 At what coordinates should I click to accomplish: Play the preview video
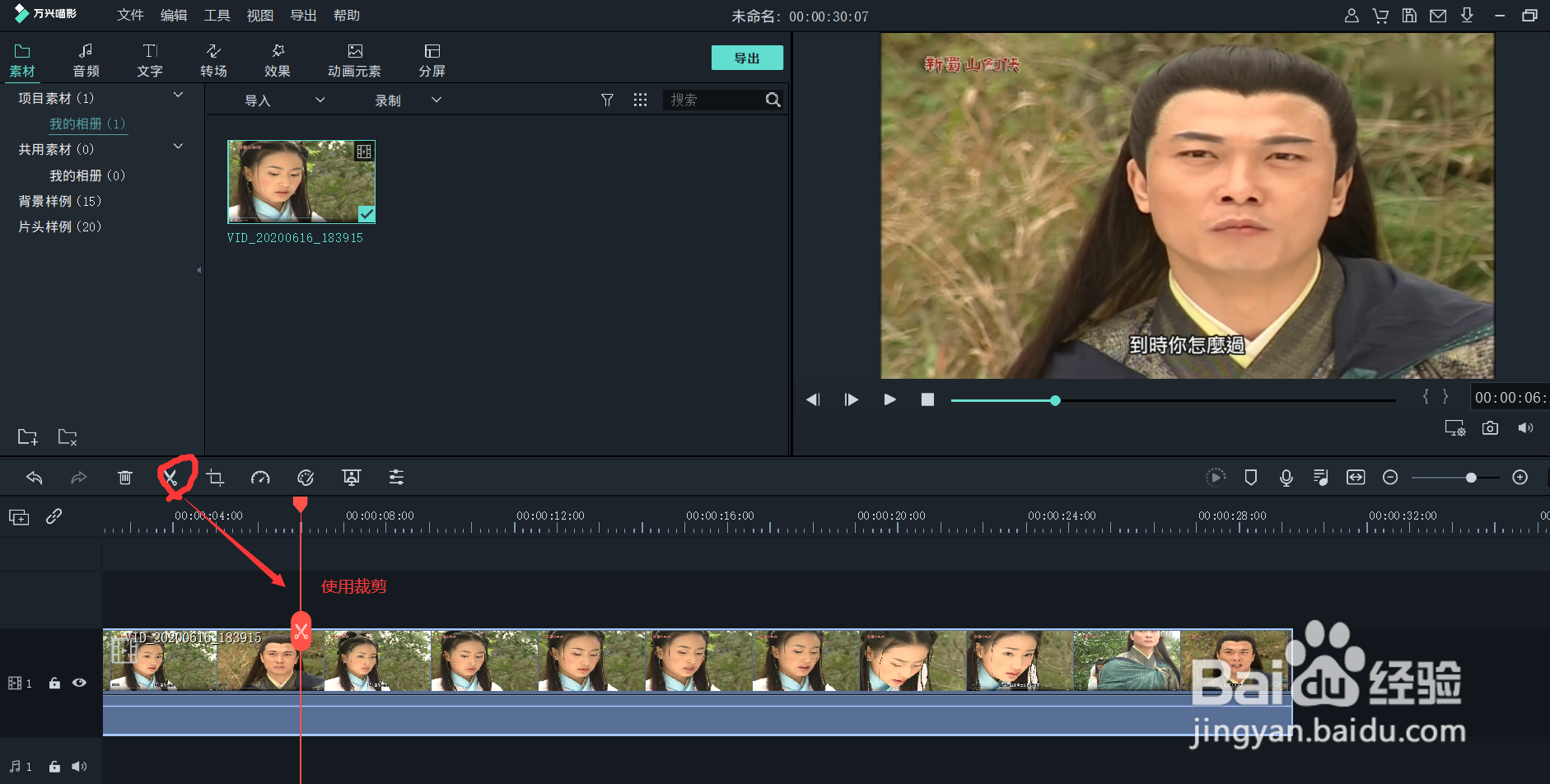889,399
